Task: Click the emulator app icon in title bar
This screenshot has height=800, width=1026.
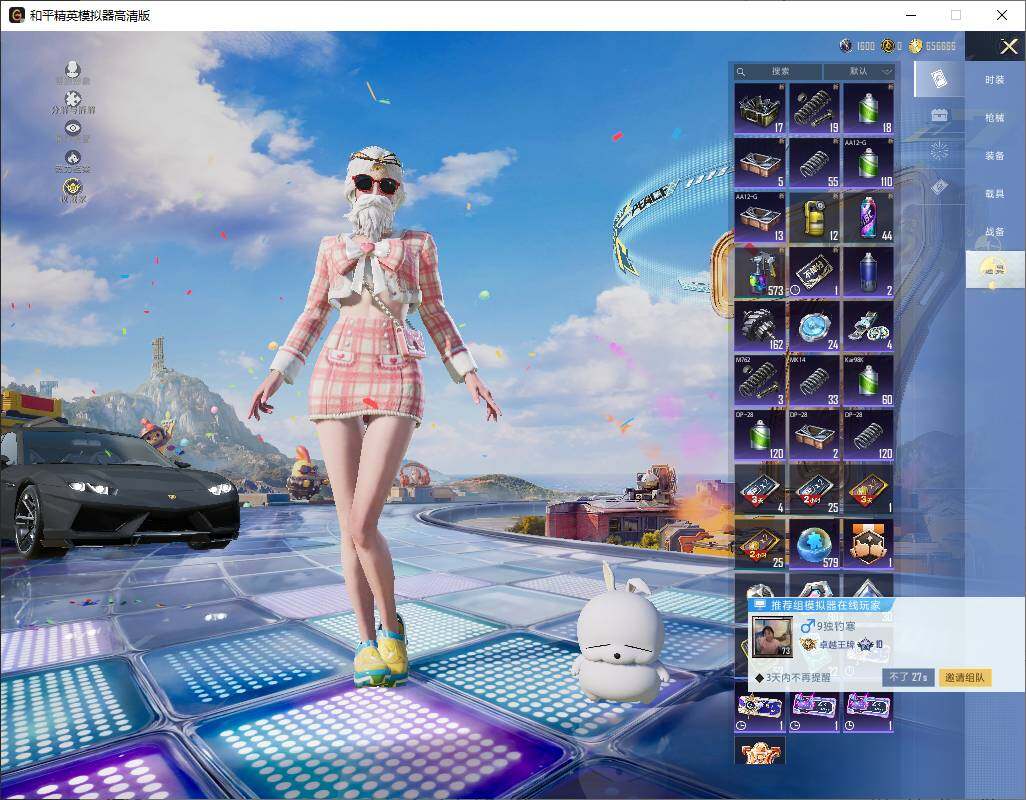Action: 16,15
